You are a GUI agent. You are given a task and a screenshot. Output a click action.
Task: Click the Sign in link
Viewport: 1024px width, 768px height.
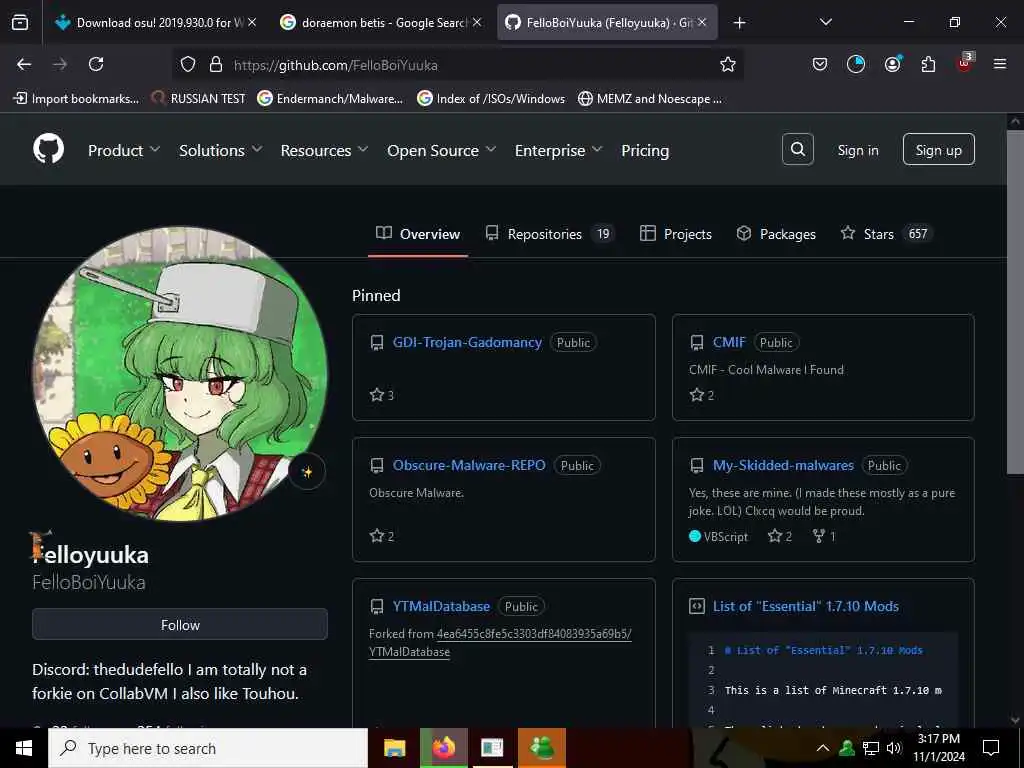tap(858, 150)
